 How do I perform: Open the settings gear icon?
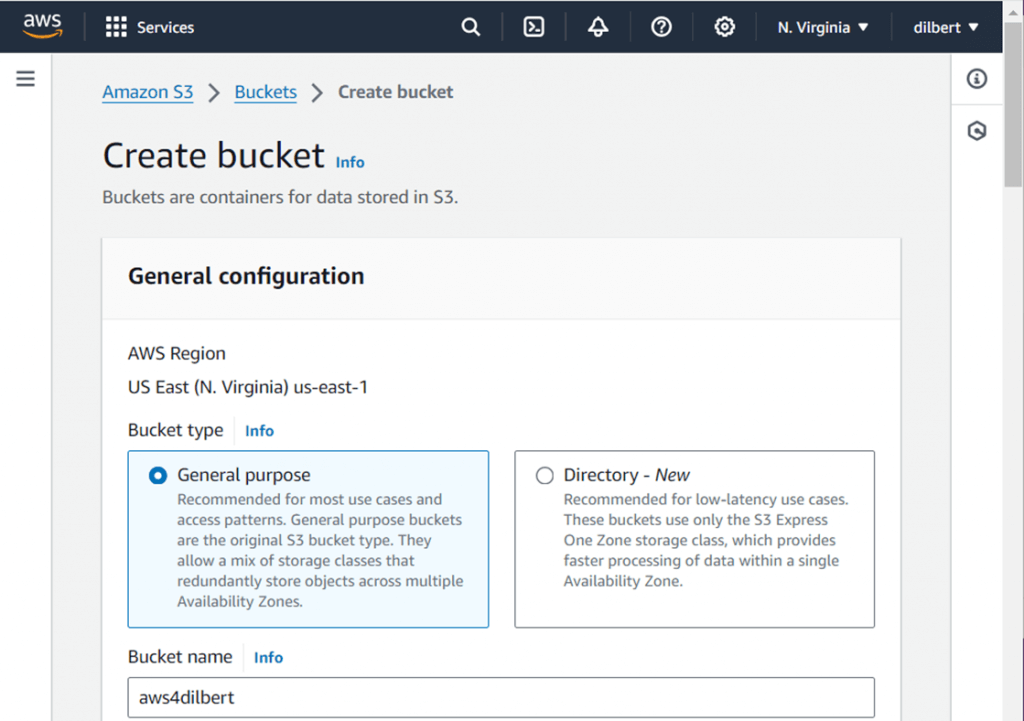point(724,27)
